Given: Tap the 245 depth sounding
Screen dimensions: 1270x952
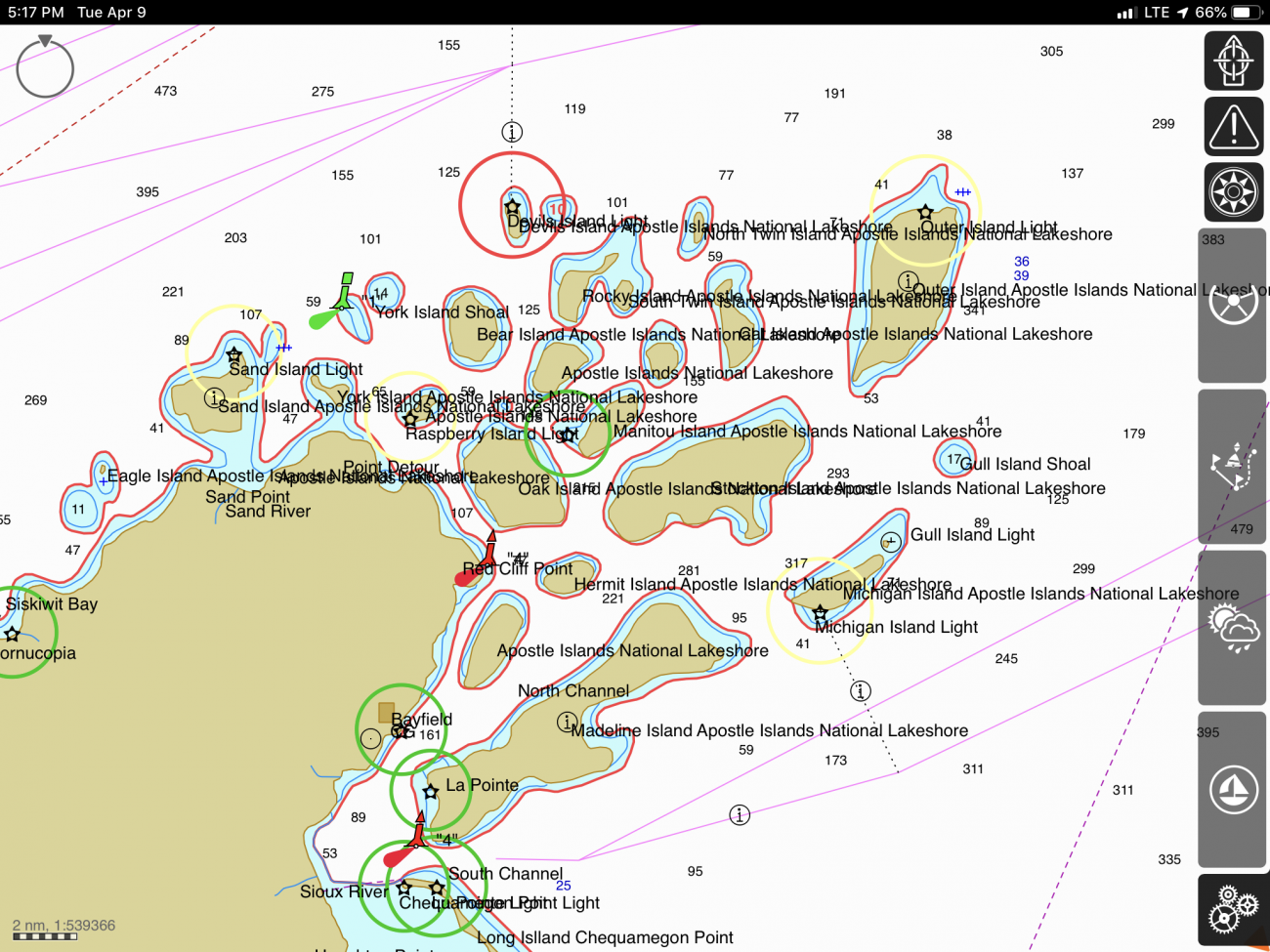Looking at the screenshot, I should point(1006,658).
